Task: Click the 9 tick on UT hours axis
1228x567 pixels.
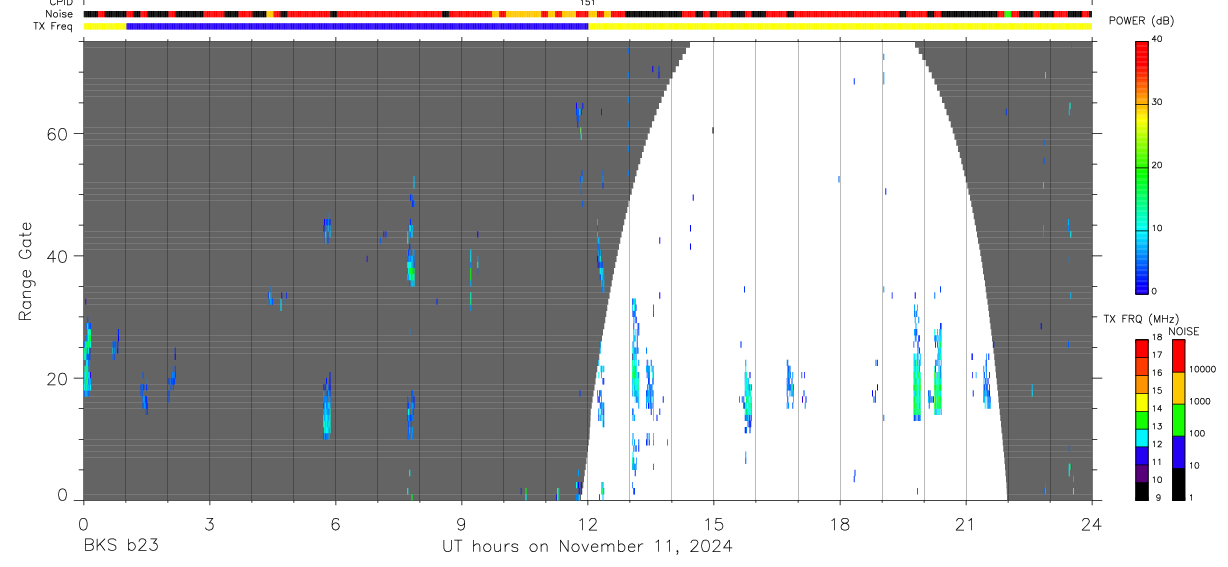Action: pyautogui.click(x=461, y=523)
